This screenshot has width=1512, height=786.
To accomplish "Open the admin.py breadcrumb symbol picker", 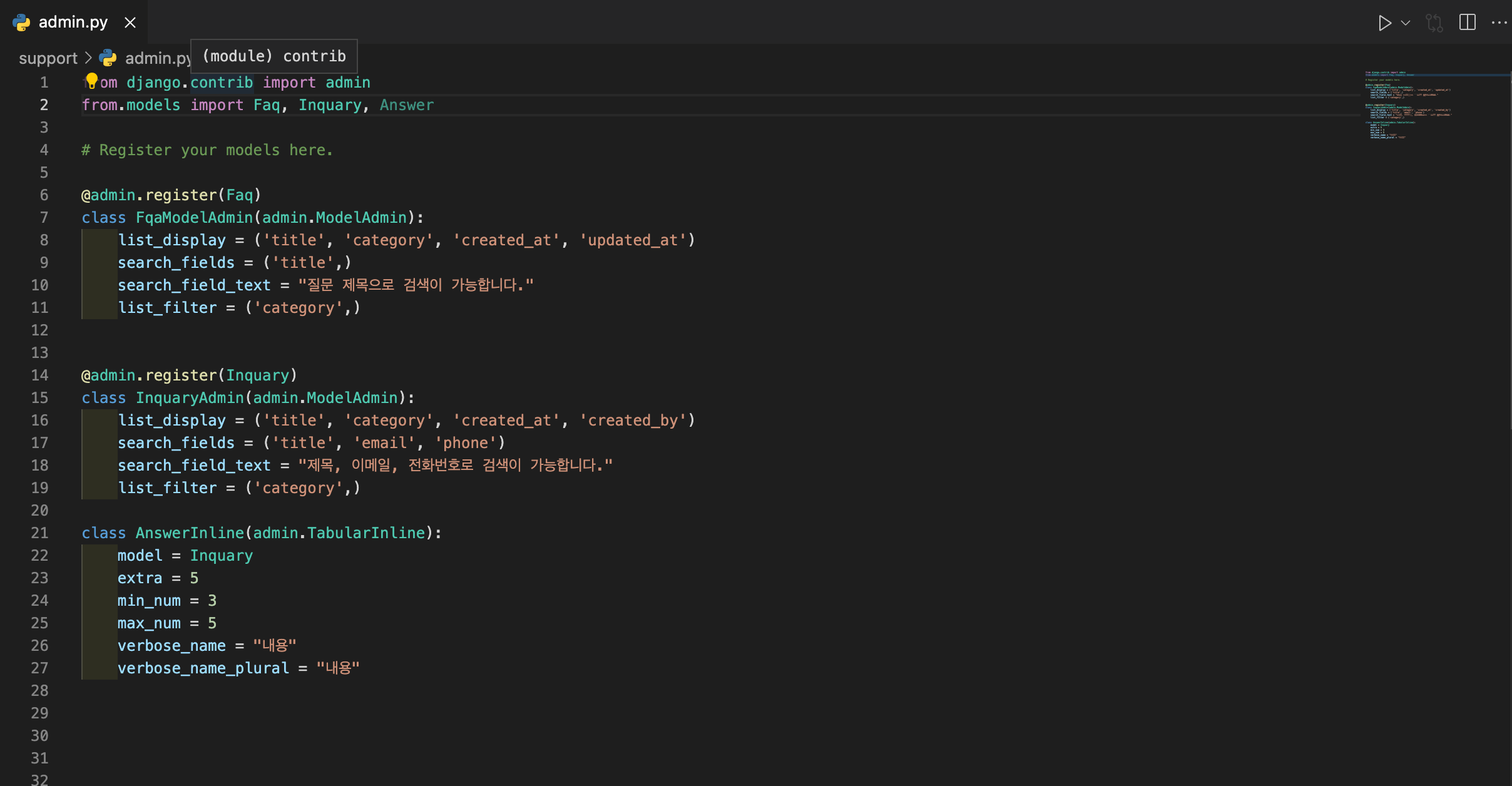I will [158, 58].
